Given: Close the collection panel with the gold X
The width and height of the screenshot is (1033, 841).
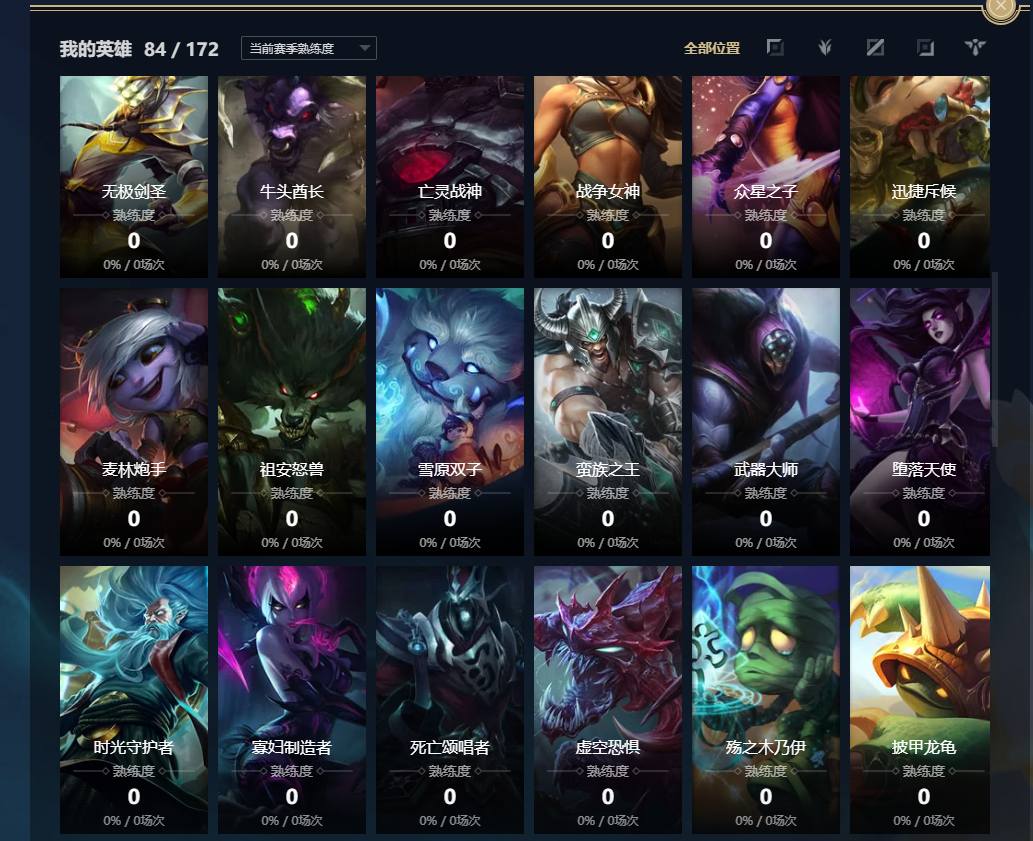Looking at the screenshot, I should (x=1001, y=7).
